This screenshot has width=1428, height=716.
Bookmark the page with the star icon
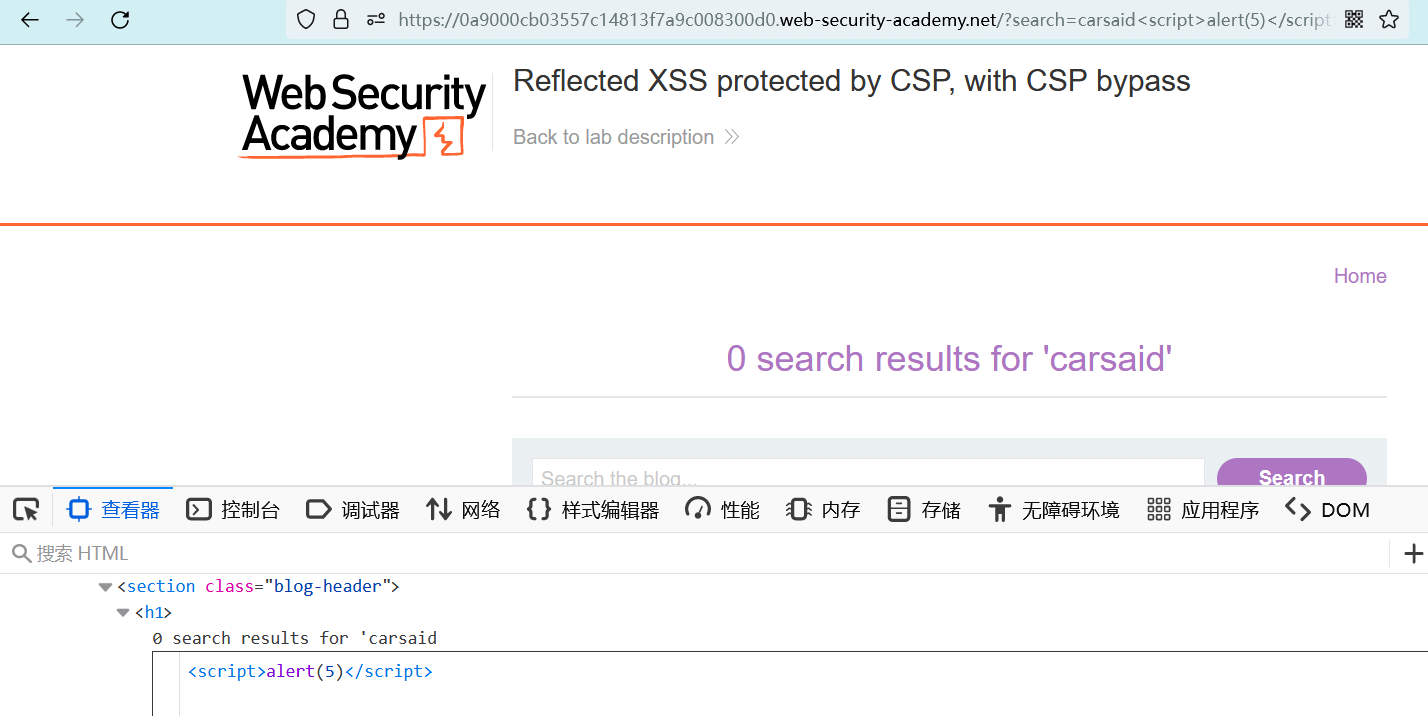[x=1388, y=19]
